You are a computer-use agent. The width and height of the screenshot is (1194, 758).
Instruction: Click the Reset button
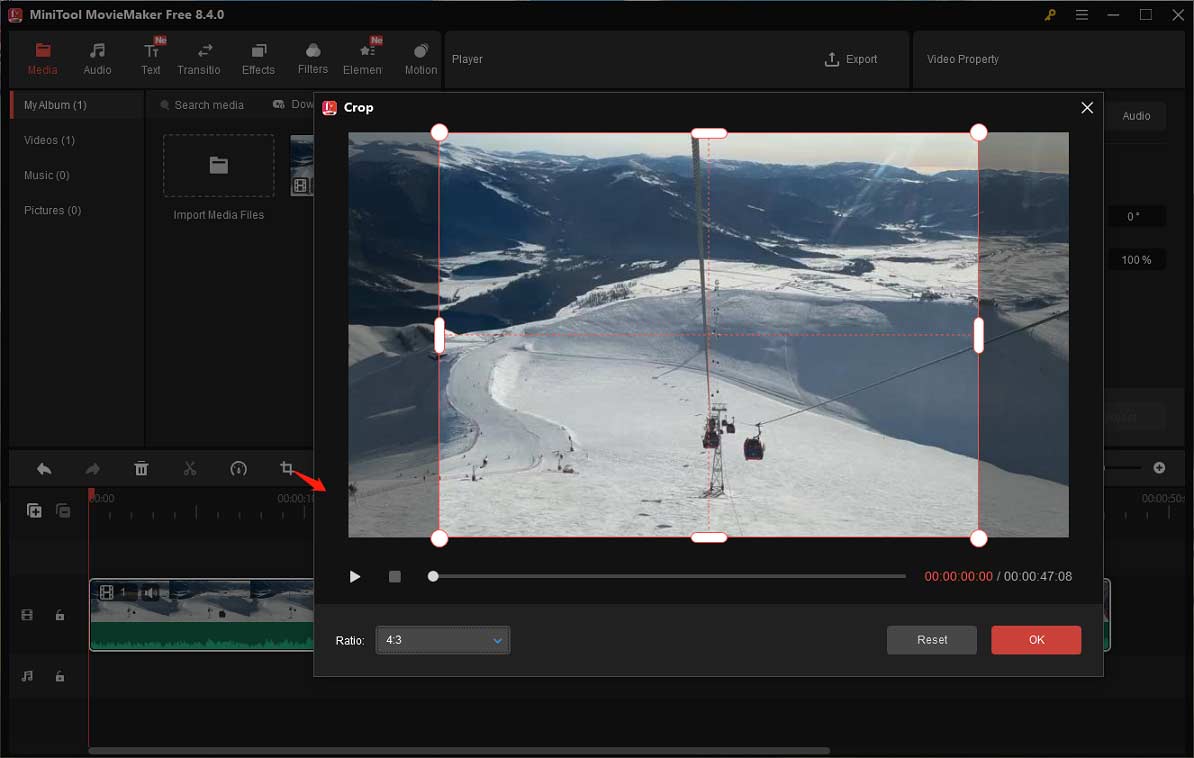click(931, 640)
